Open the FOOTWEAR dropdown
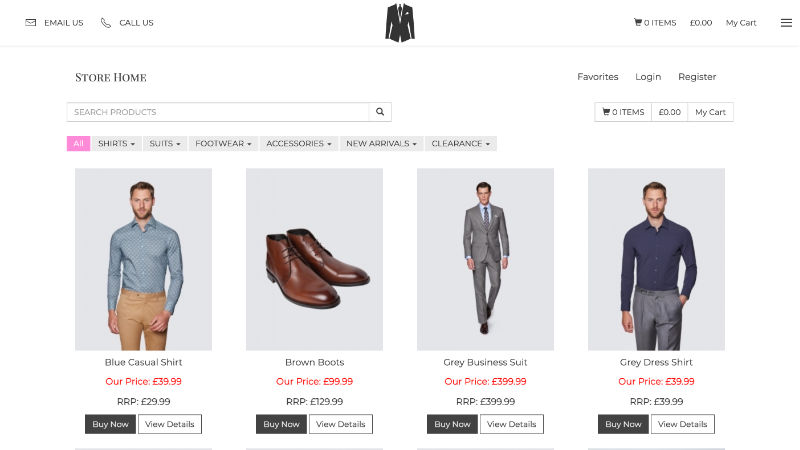The width and height of the screenshot is (800, 450). pos(223,143)
